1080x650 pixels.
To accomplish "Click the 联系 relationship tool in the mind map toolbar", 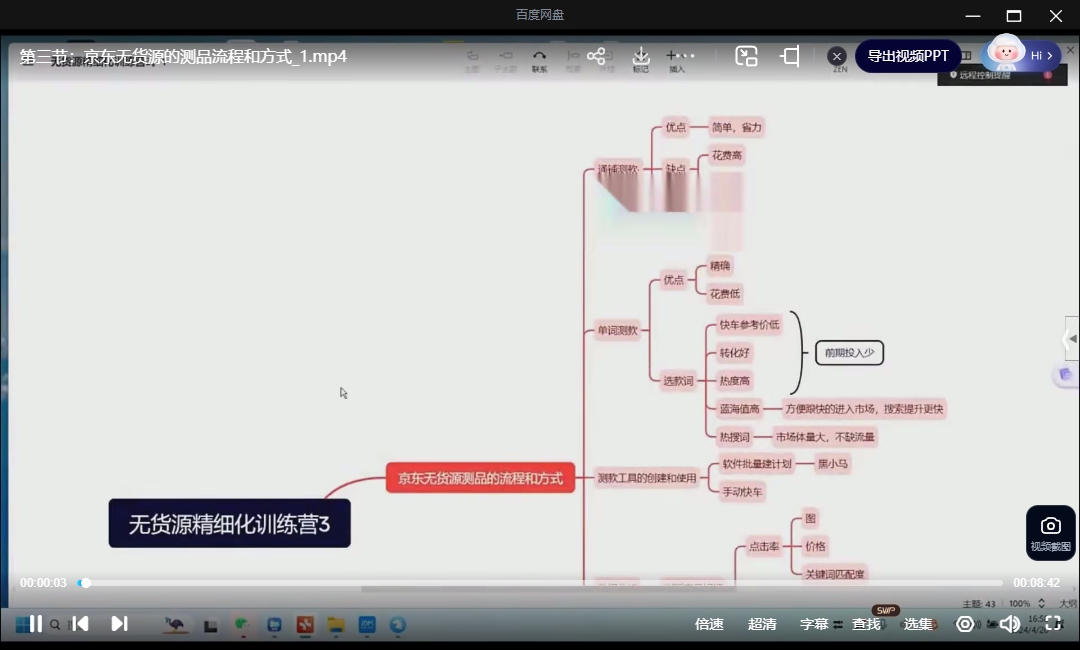I will (x=539, y=61).
